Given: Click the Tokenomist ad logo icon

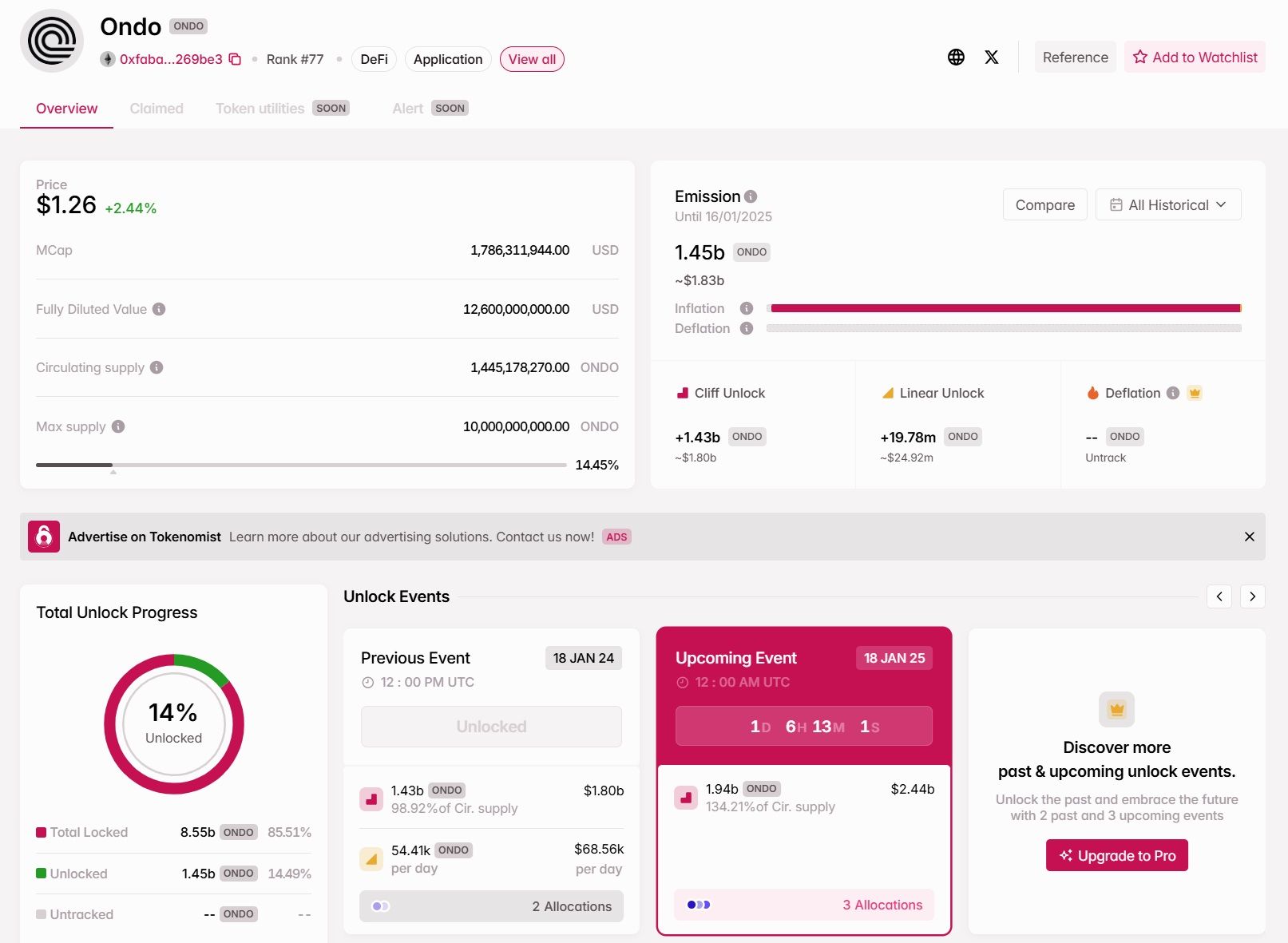Looking at the screenshot, I should [x=44, y=537].
